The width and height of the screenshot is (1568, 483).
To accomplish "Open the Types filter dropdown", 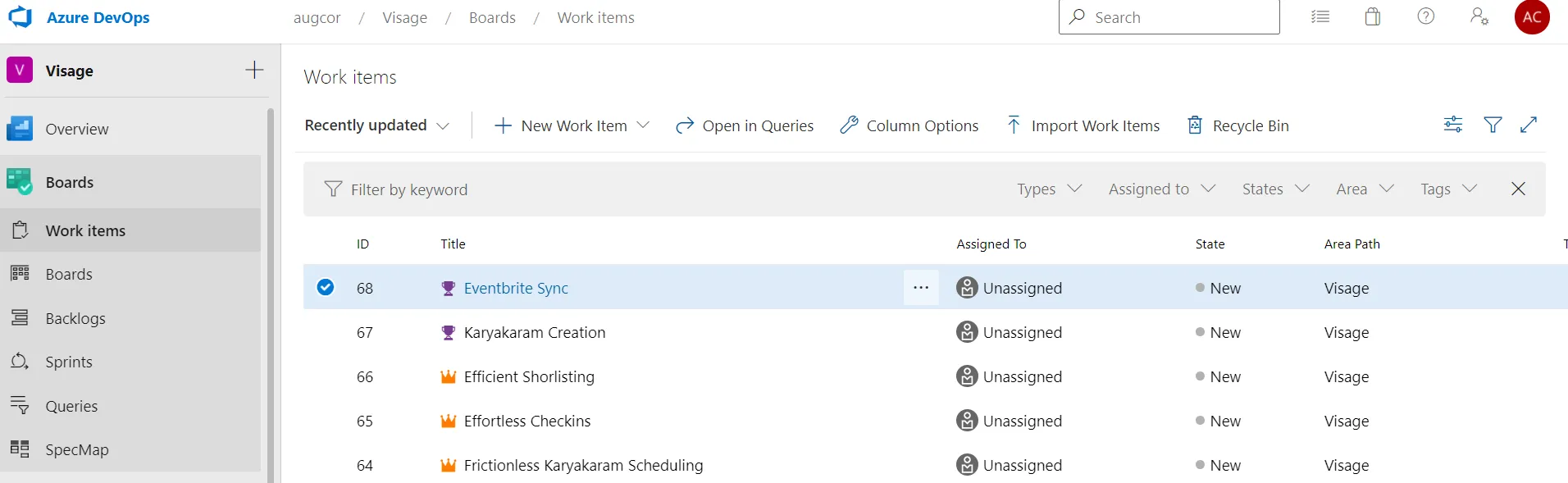I will pos(1049,189).
